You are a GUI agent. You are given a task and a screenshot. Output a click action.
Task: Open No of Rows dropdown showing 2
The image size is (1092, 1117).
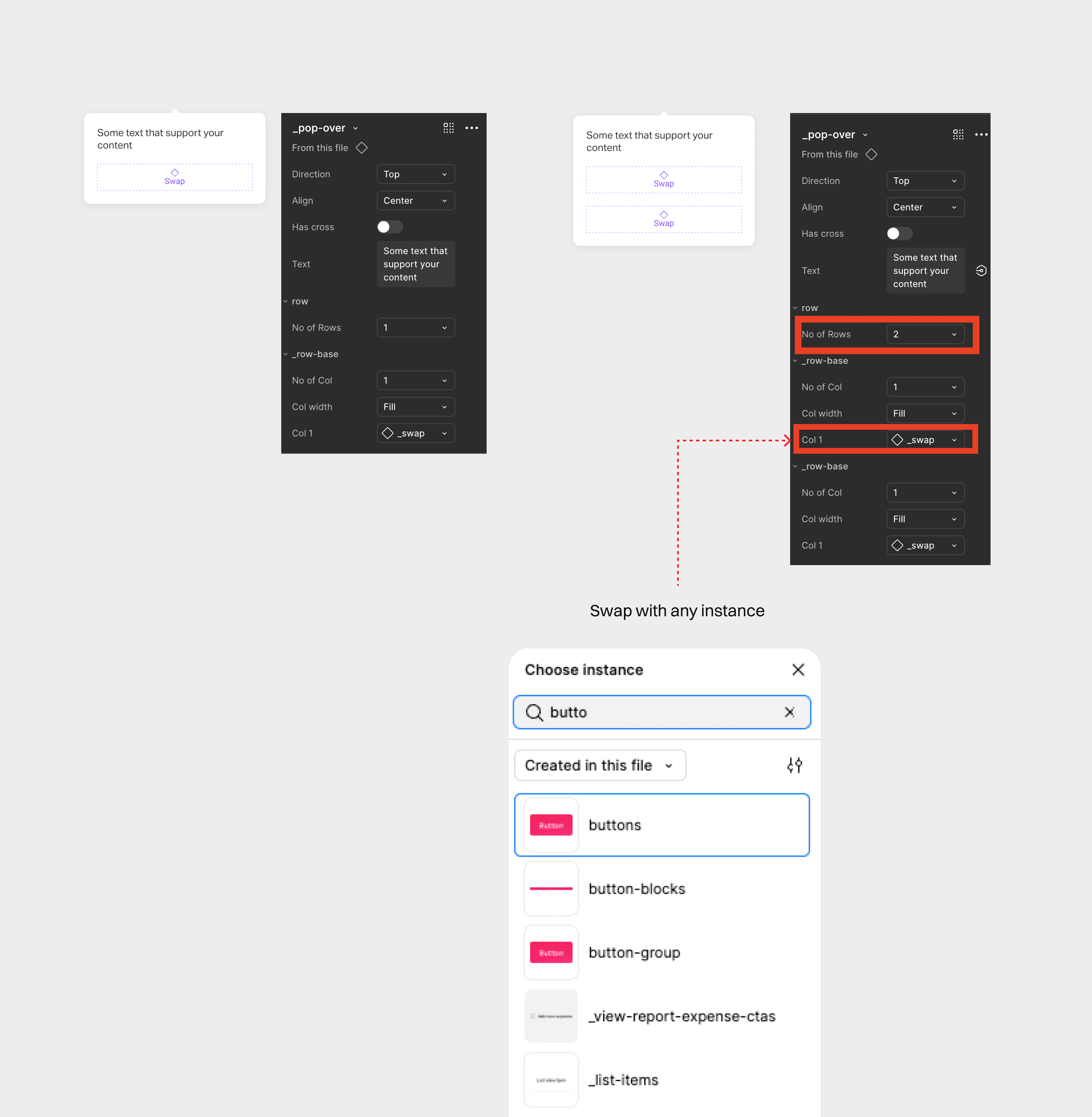925,335
